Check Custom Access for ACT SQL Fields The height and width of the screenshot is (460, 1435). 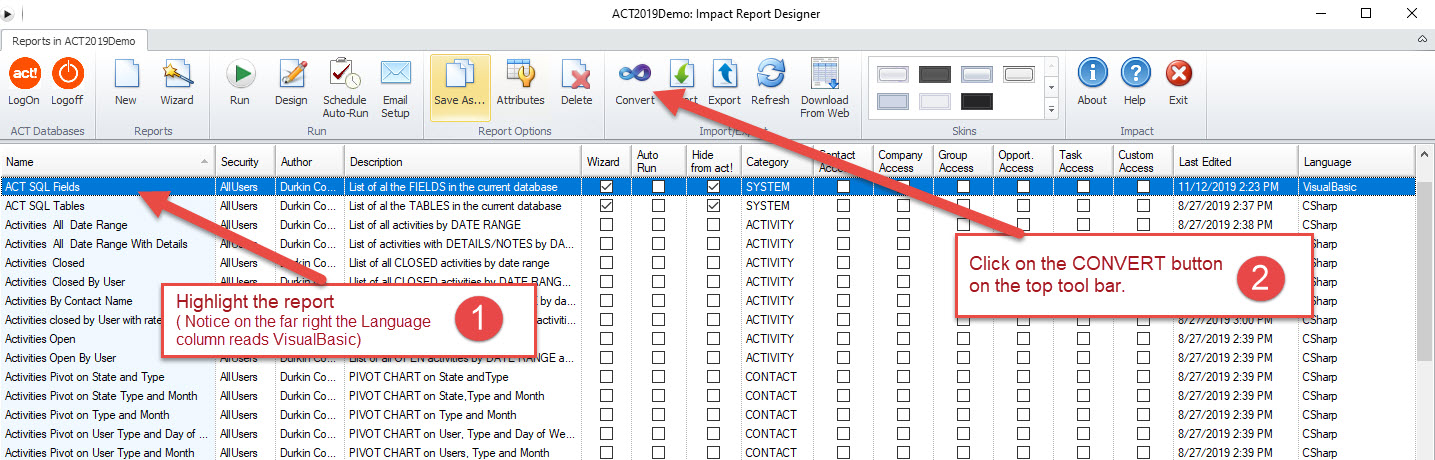(1143, 187)
